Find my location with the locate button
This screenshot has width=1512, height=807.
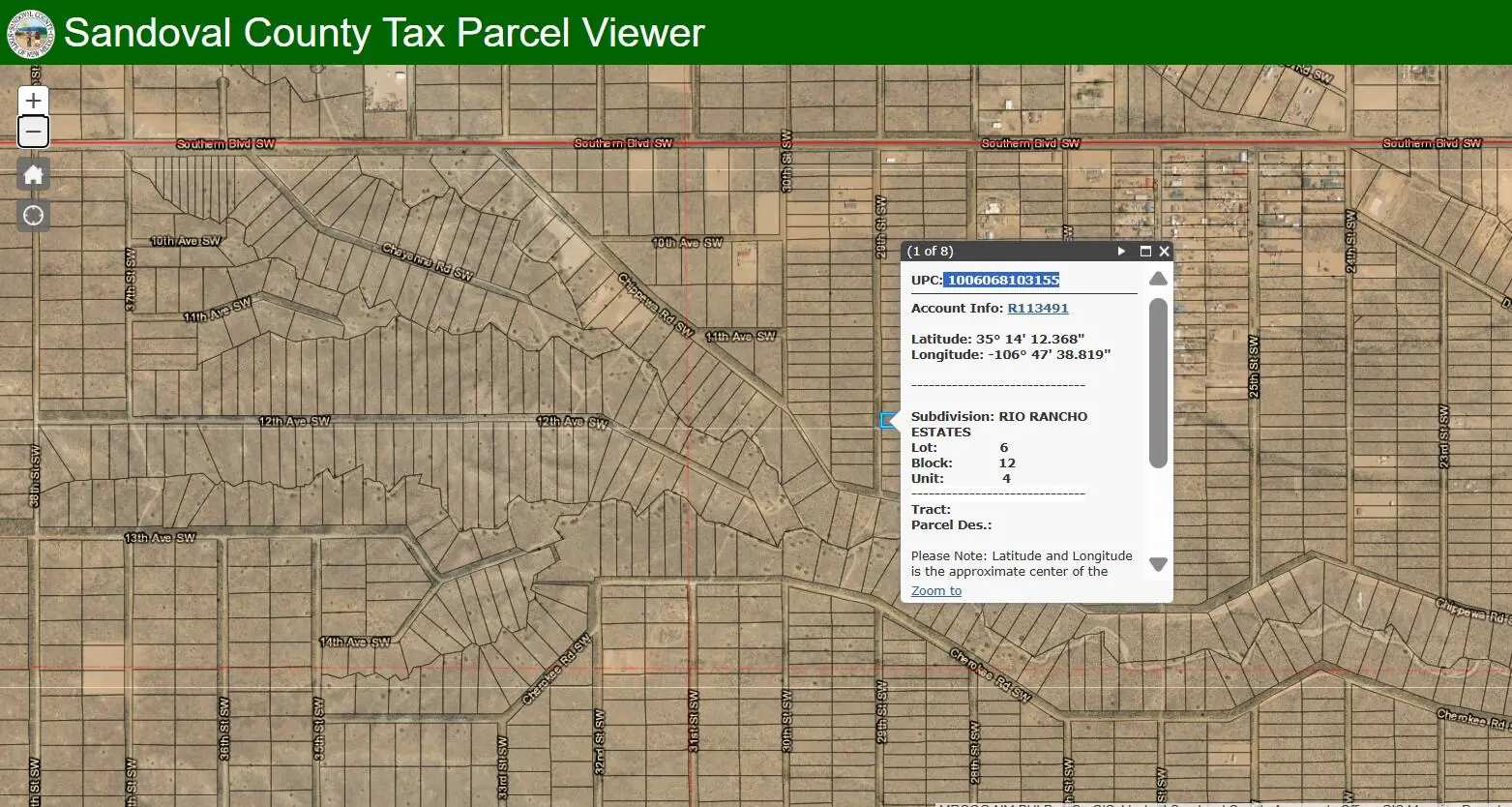tap(34, 215)
